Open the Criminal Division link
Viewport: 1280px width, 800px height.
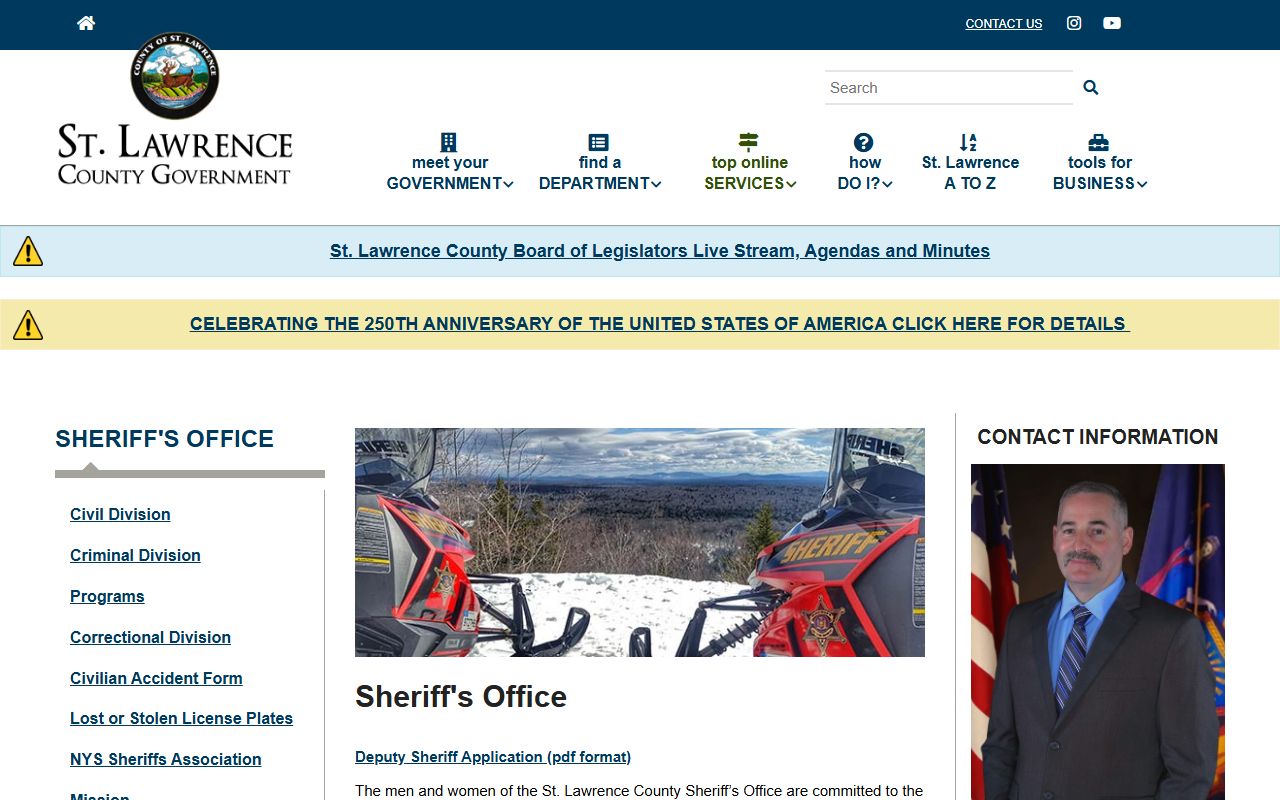pos(135,555)
